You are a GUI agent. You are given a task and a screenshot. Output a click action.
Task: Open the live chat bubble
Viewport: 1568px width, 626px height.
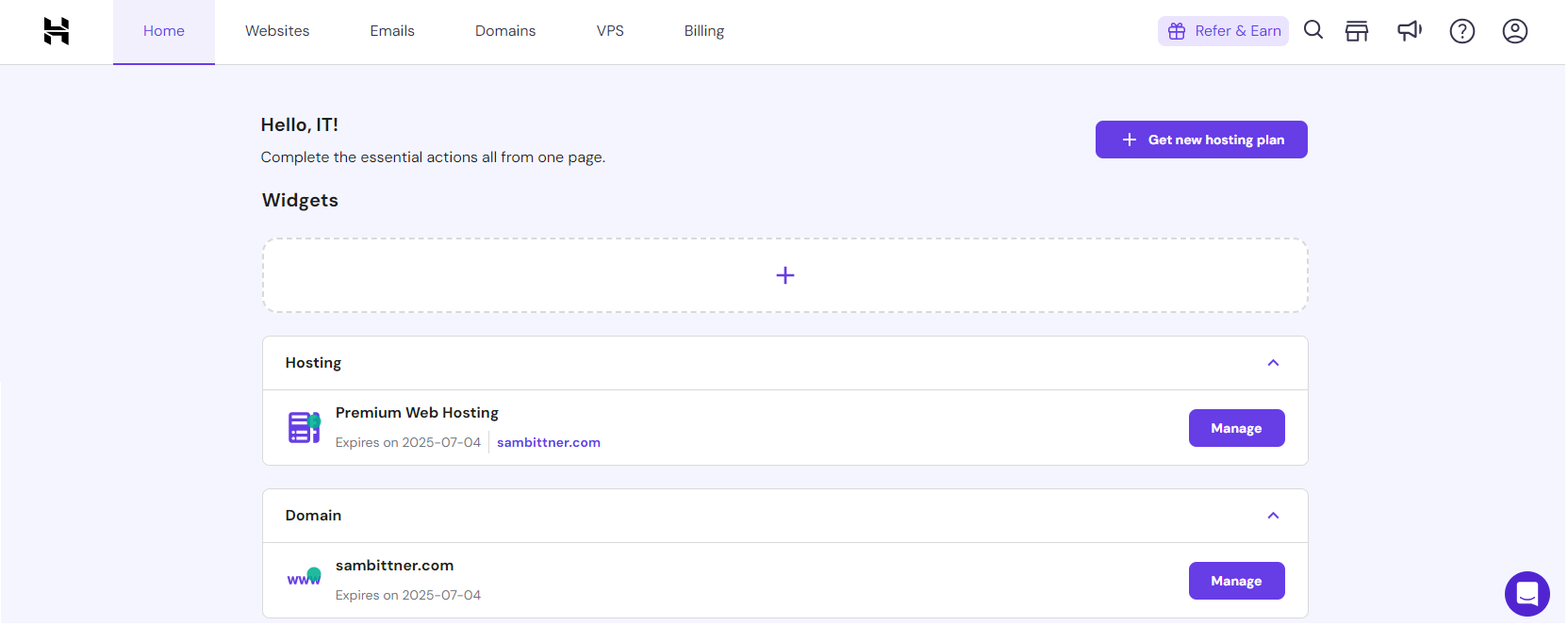(x=1527, y=594)
